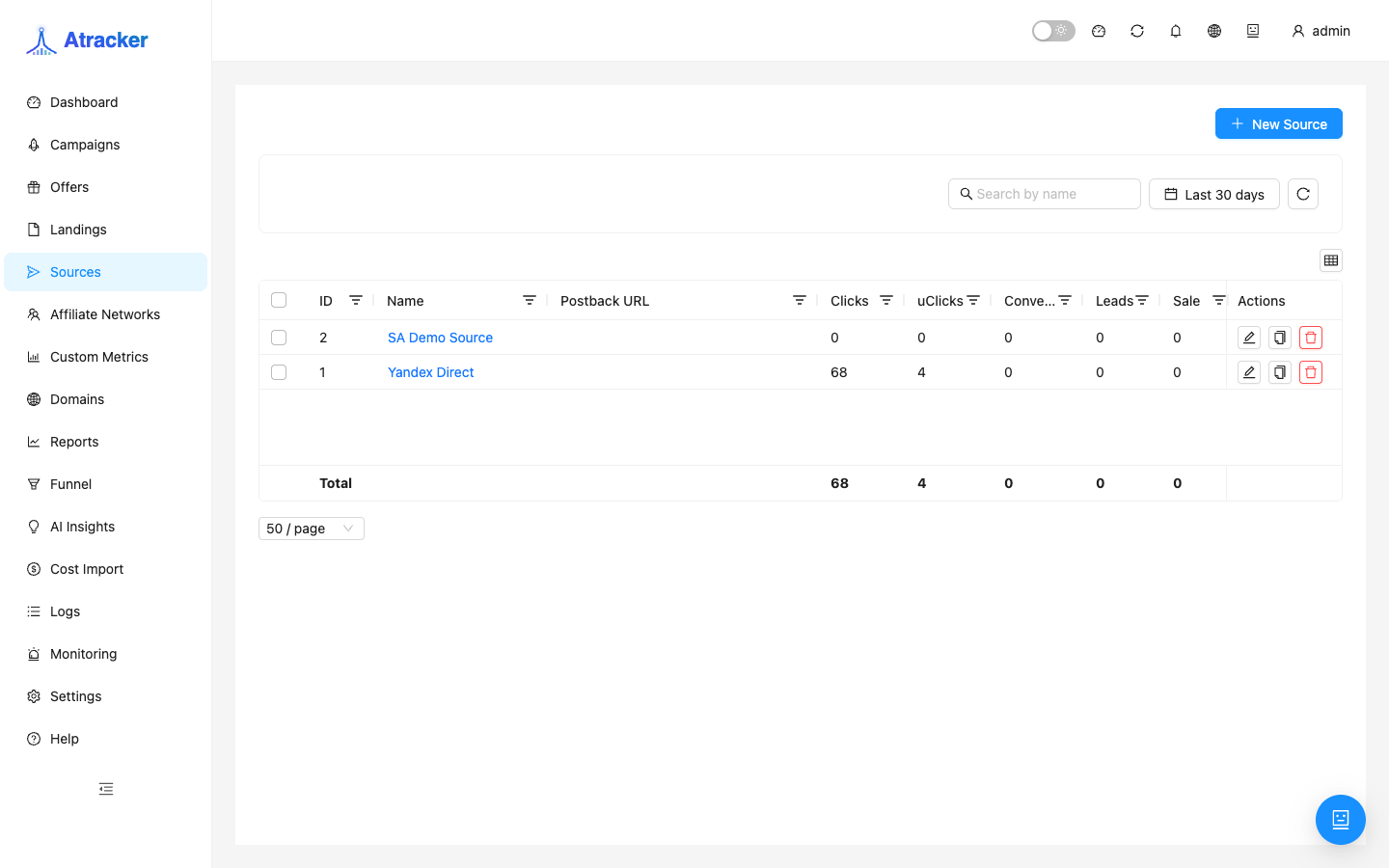Open Campaigns section
Screen dimensions: 1389x868
click(x=105, y=145)
